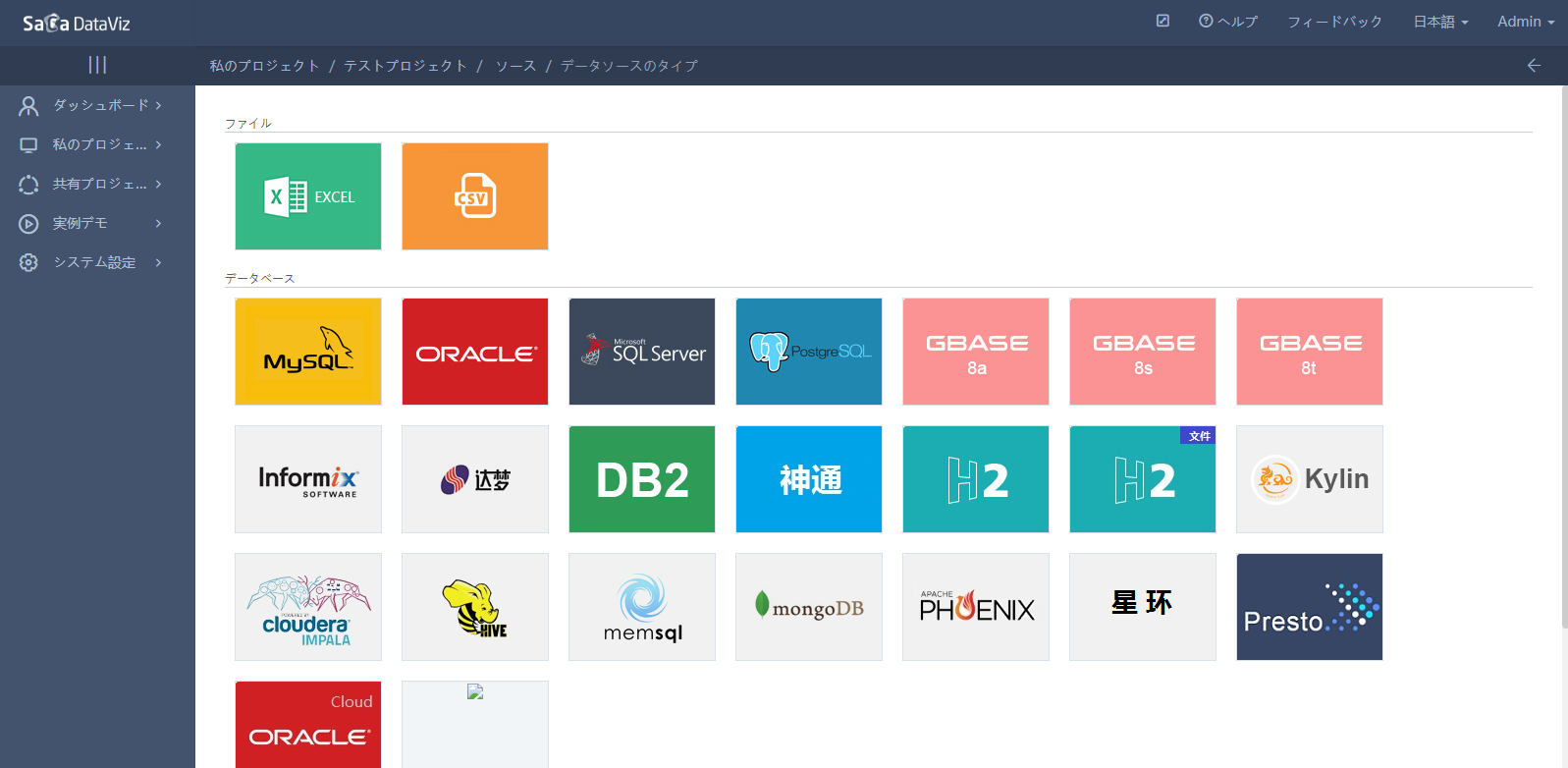Select the Presto data source tile

(1310, 607)
